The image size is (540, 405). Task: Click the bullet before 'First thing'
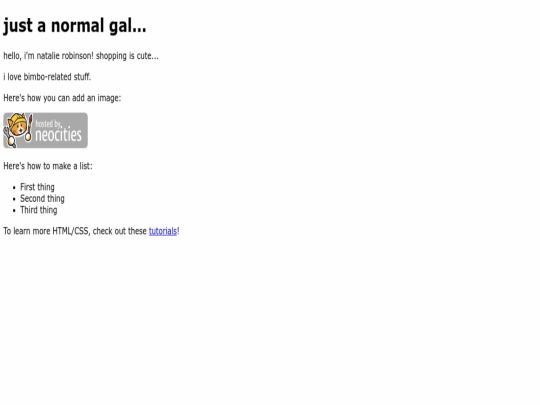point(14,188)
